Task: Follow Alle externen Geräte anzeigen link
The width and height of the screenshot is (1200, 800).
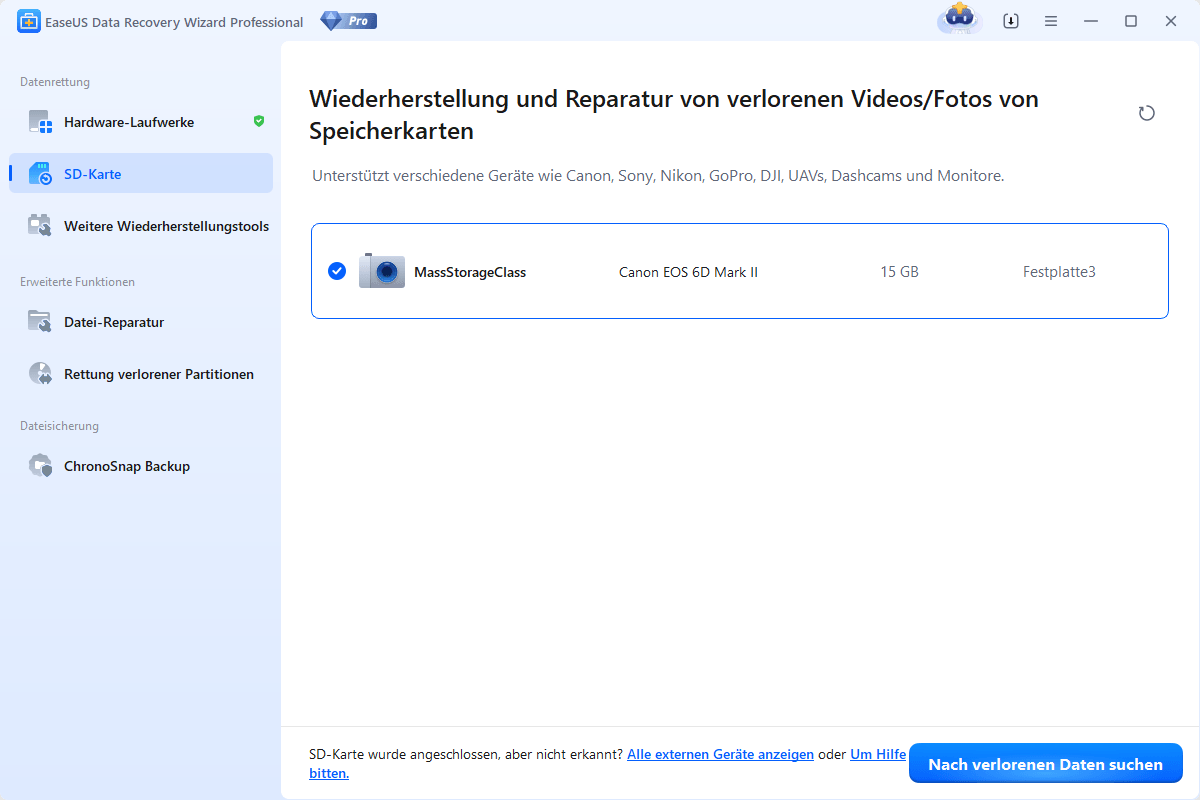Action: point(720,755)
